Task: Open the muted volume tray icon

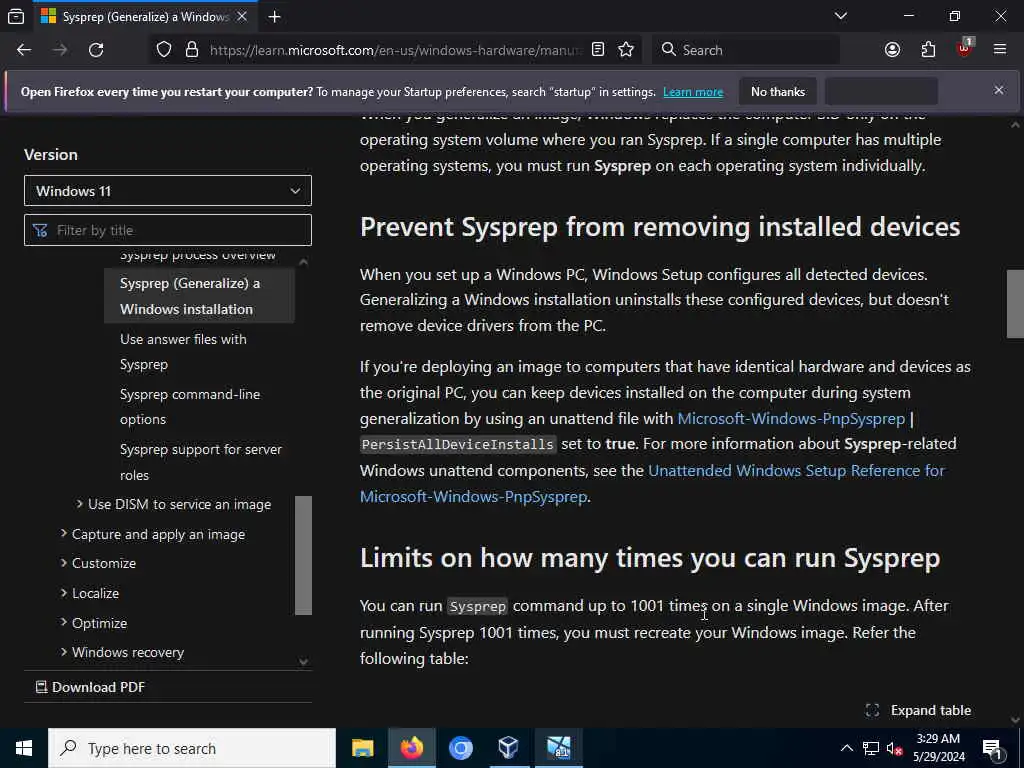Action: 895,748
